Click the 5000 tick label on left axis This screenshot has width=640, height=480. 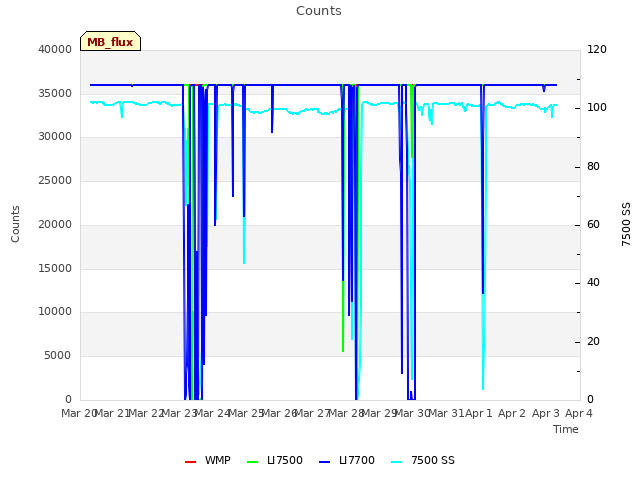(58, 356)
